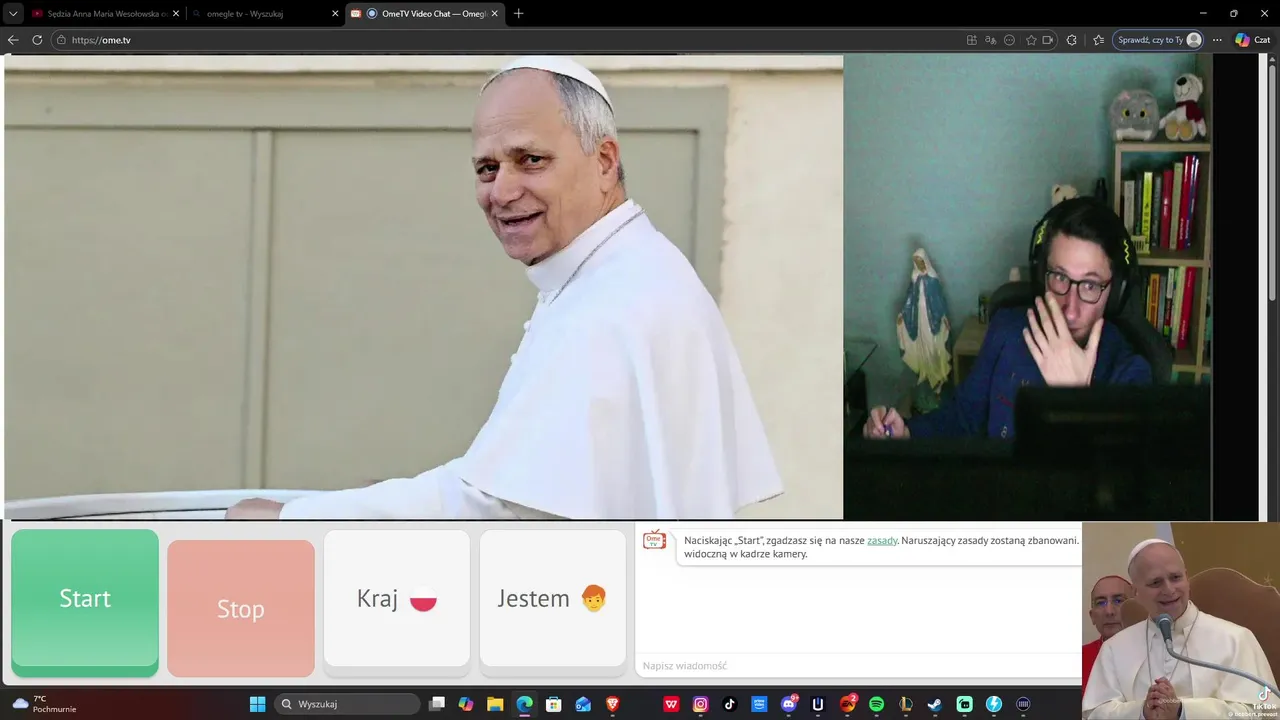Open the EA app with badge 2

(x=848, y=704)
